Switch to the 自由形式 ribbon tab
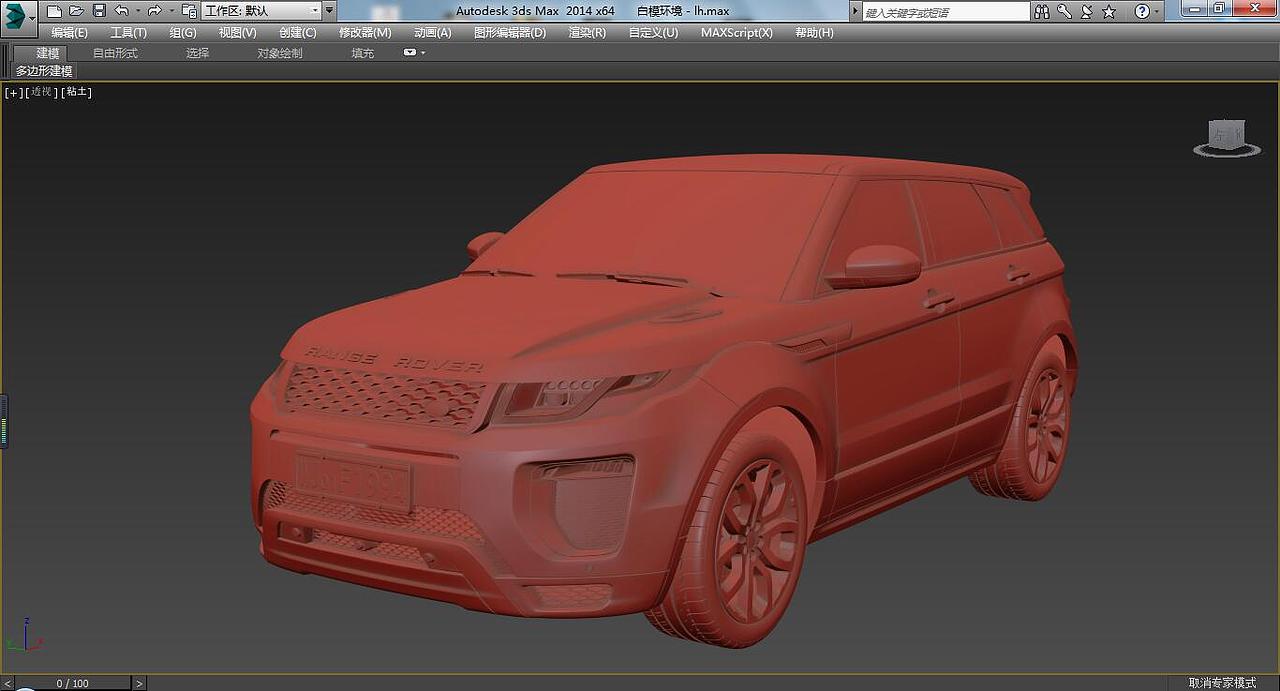Viewport: 1280px width, 691px height. point(115,53)
